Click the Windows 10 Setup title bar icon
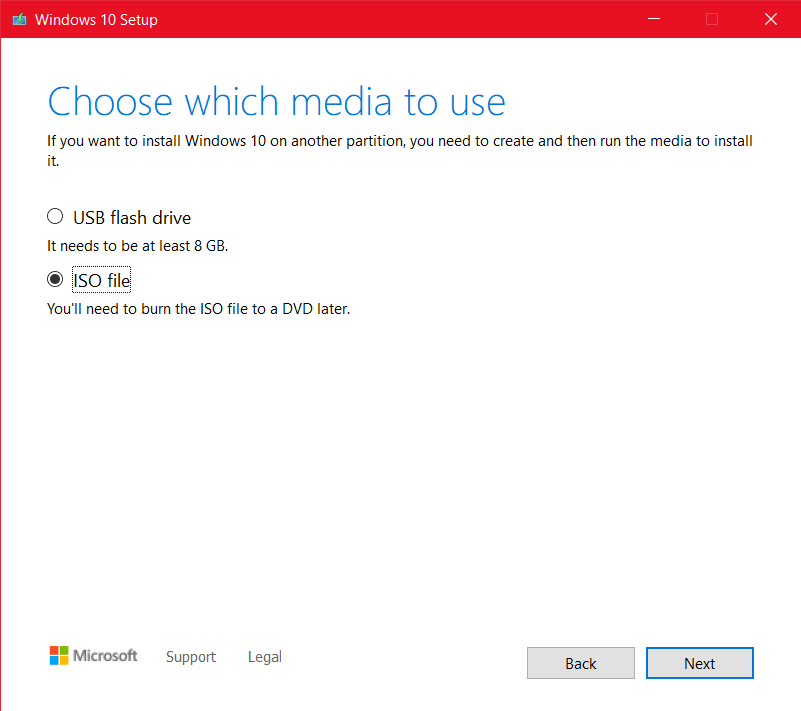This screenshot has height=711, width=801. [19, 19]
